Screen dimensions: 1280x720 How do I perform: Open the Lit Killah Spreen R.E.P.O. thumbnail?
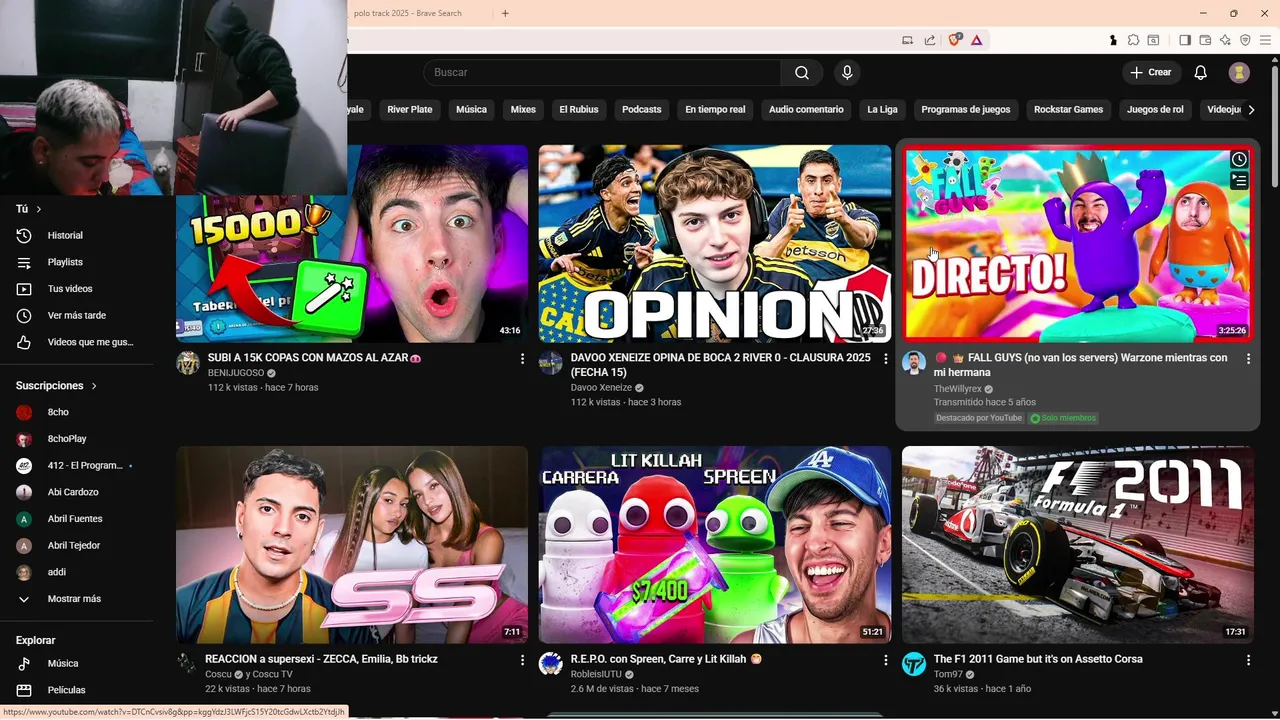(715, 544)
